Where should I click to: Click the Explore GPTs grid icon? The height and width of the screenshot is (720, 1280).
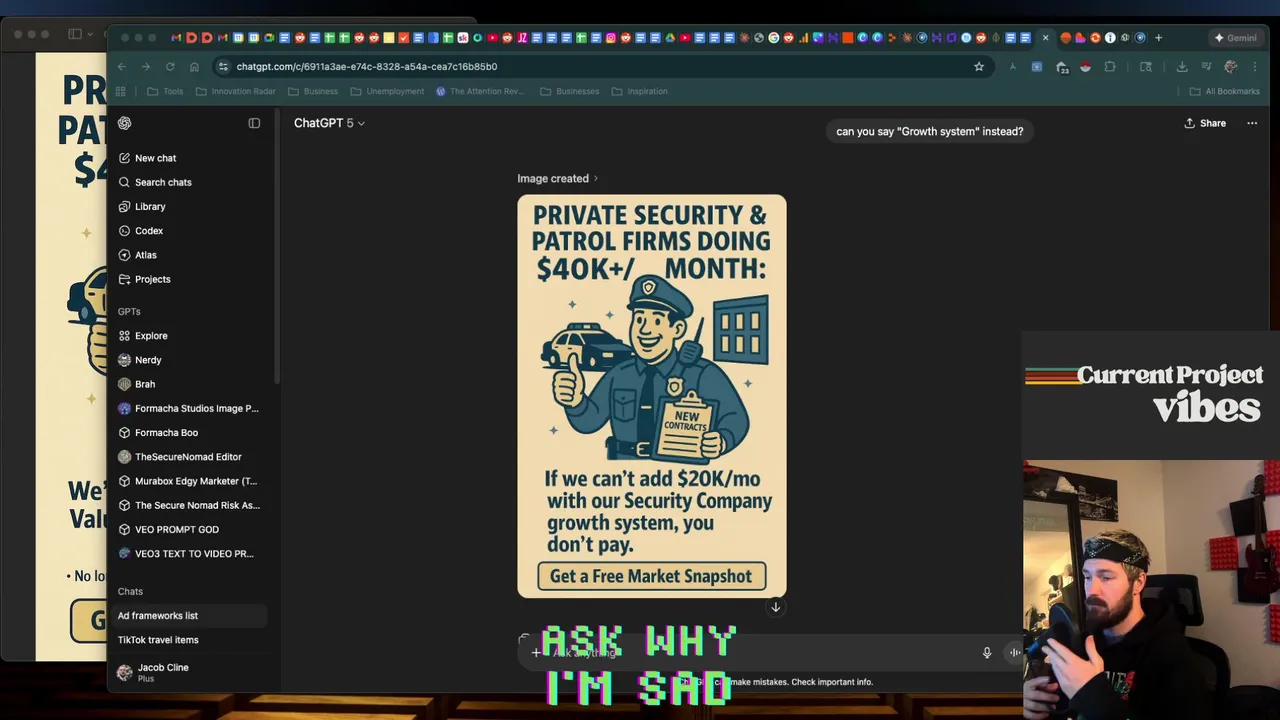click(124, 336)
